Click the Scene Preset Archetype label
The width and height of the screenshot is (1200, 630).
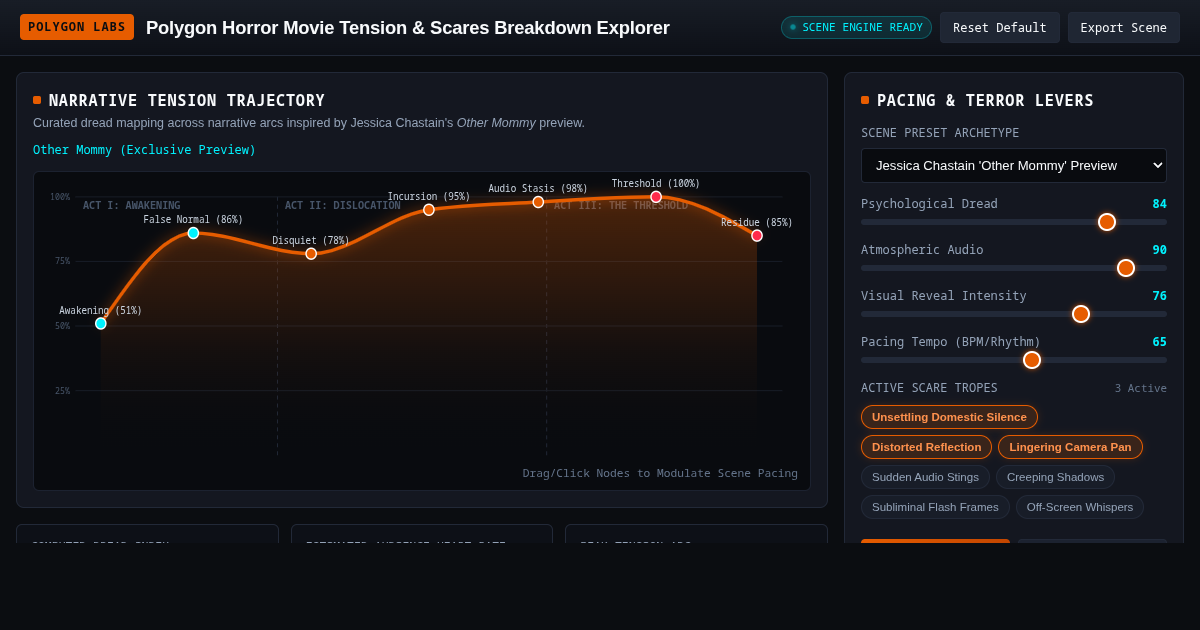coord(940,133)
